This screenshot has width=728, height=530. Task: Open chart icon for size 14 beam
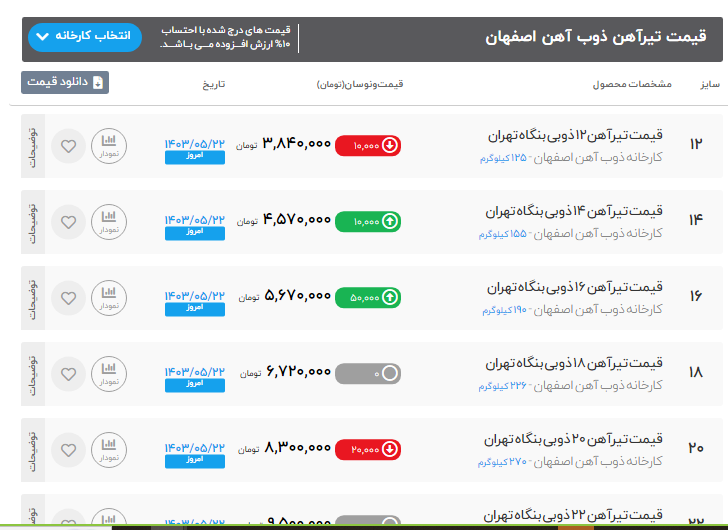pyautogui.click(x=109, y=222)
